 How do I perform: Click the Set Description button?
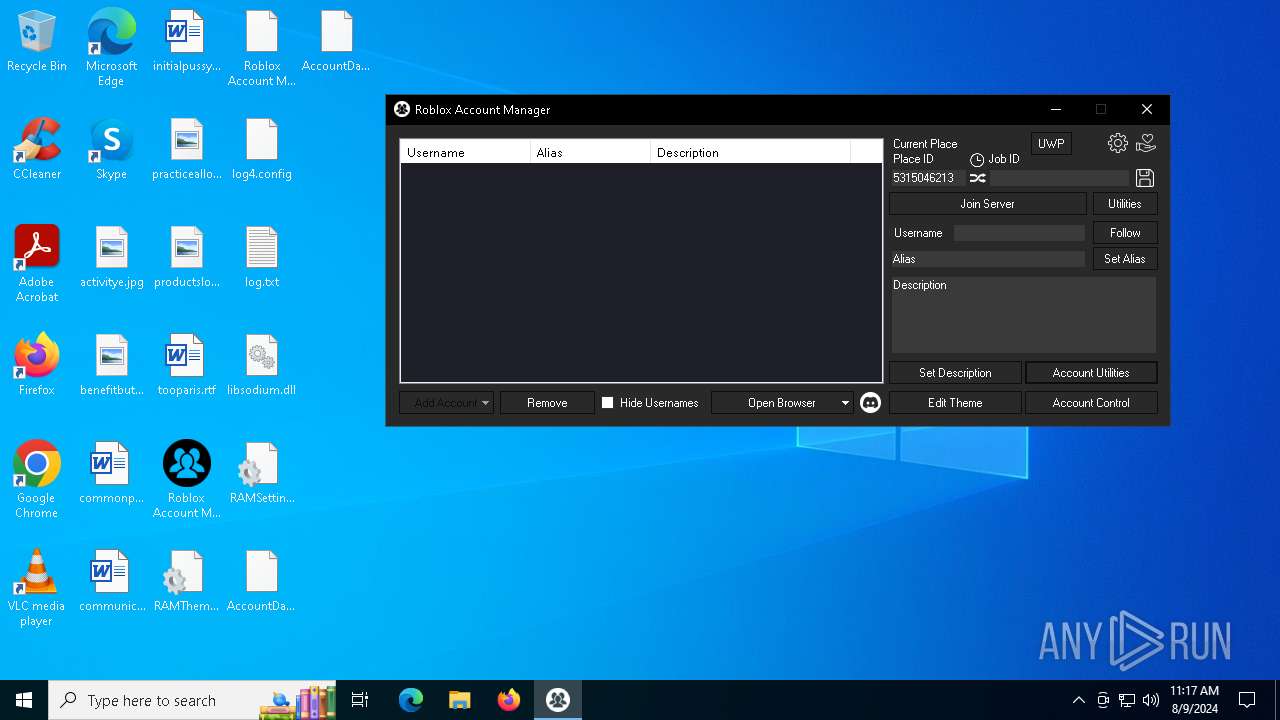point(955,373)
